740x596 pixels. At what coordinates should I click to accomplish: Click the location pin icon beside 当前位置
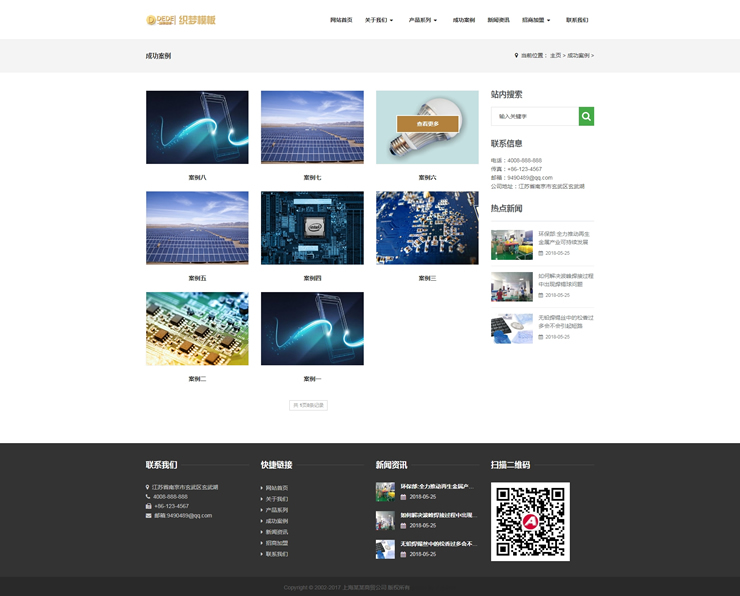pyautogui.click(x=516, y=56)
